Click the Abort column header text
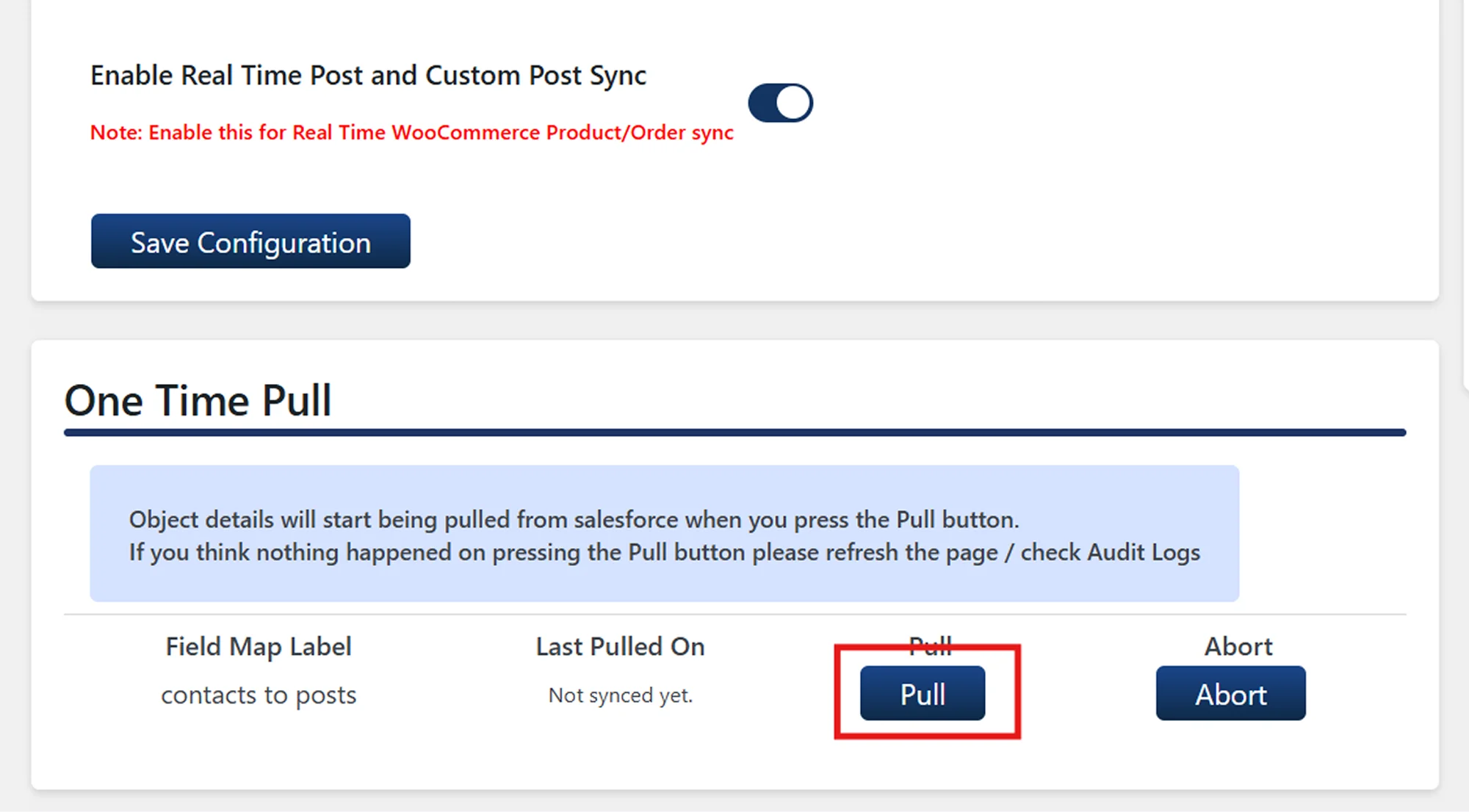Image resolution: width=1469 pixels, height=812 pixels. click(x=1238, y=647)
